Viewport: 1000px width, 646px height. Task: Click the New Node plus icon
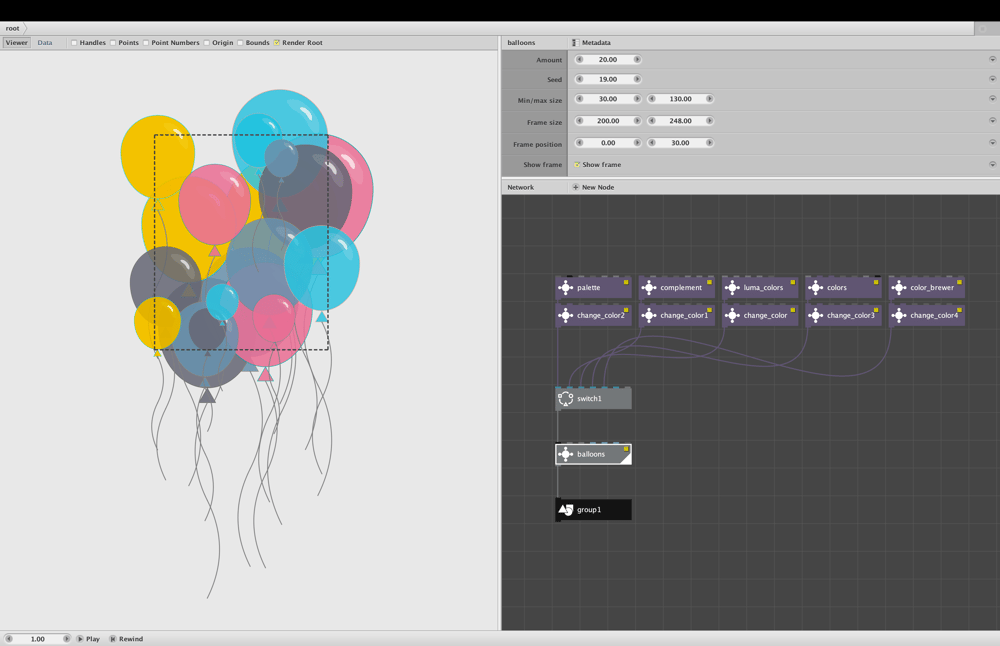coord(575,187)
